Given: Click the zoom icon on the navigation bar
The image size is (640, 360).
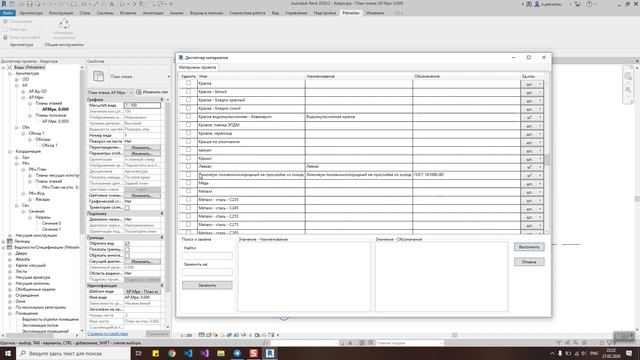Looking at the screenshot, I should (x=628, y=90).
